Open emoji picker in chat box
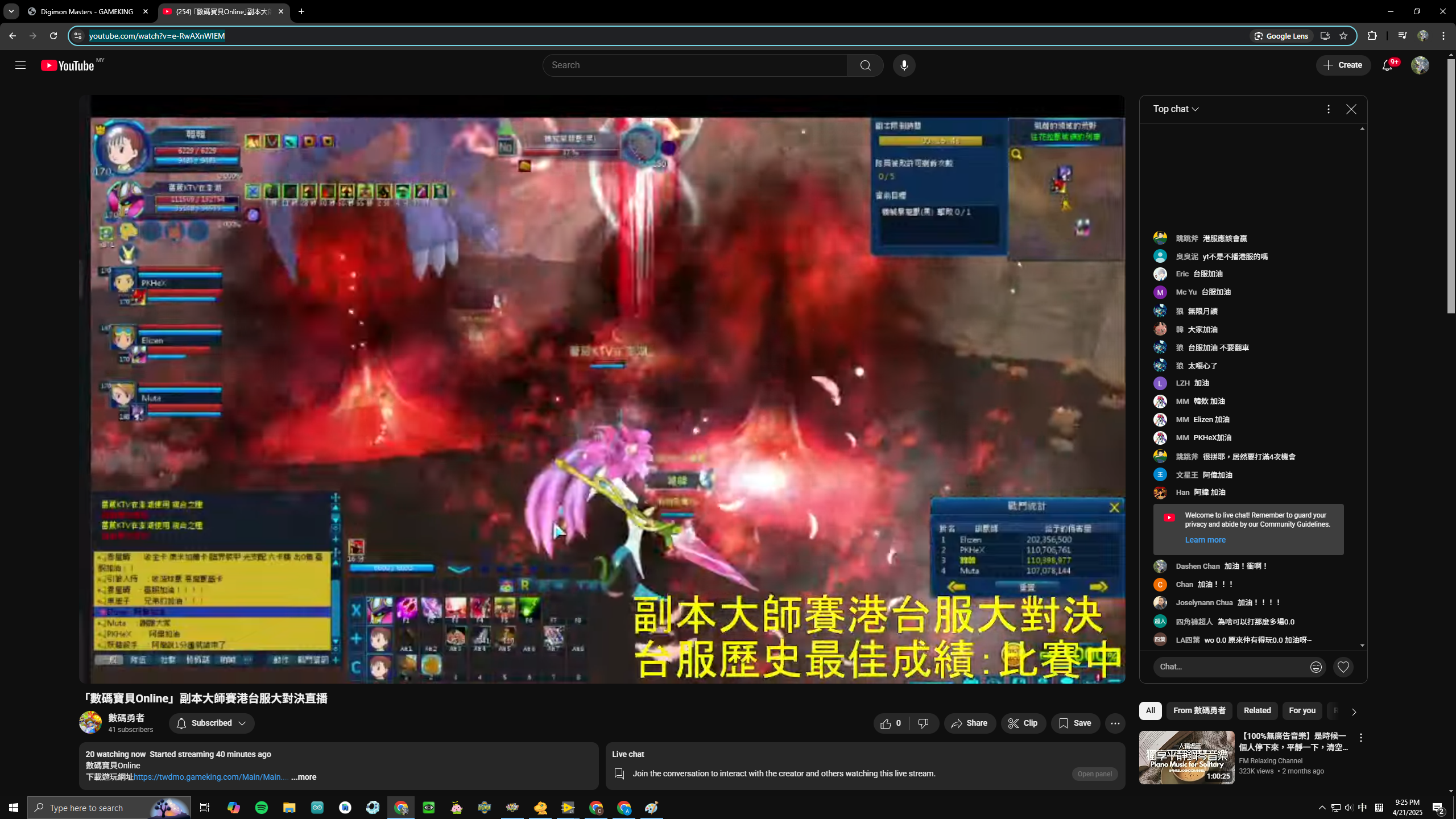Screen dimensions: 1456x819 coord(1316,667)
